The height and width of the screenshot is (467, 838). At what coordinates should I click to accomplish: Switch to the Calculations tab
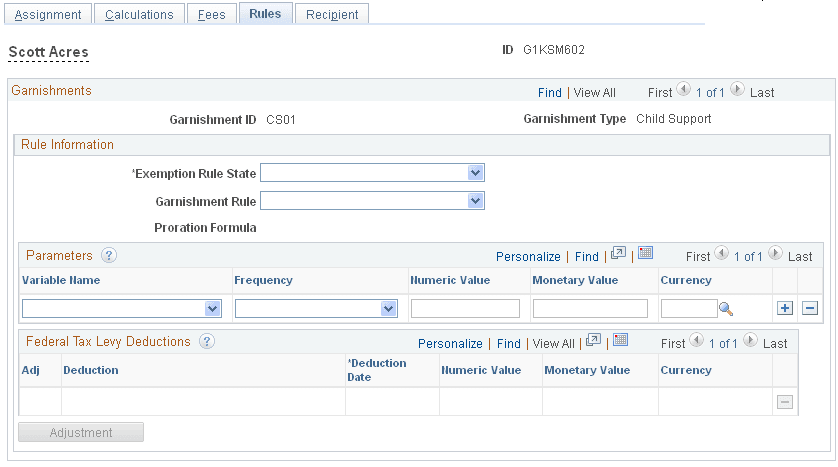[139, 14]
